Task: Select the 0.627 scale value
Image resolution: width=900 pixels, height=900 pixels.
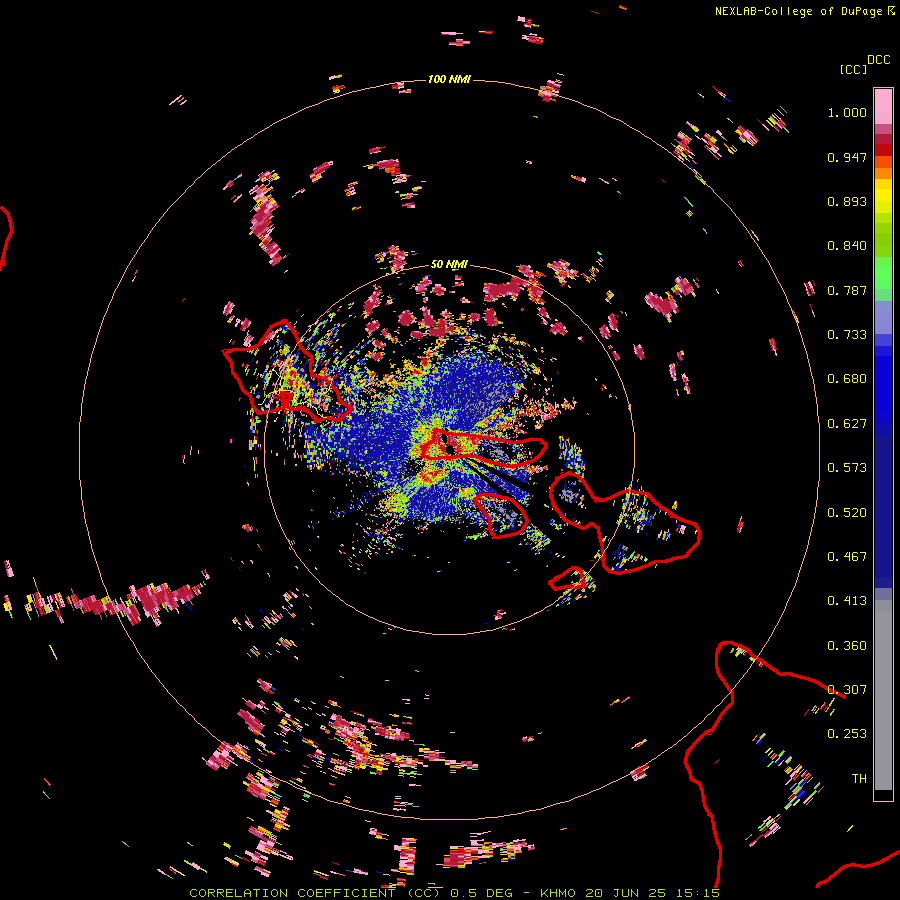Action: click(847, 424)
